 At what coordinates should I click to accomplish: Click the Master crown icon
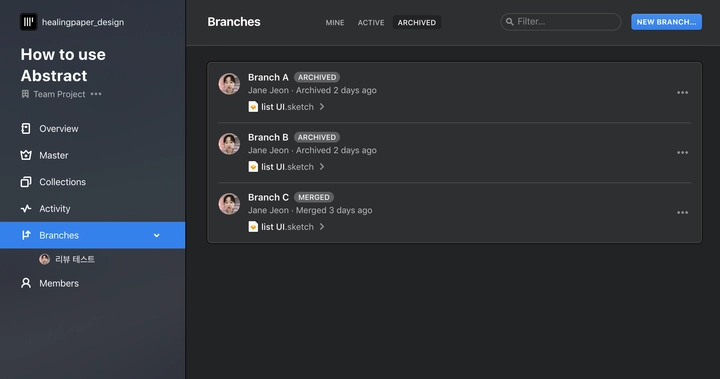(26, 155)
